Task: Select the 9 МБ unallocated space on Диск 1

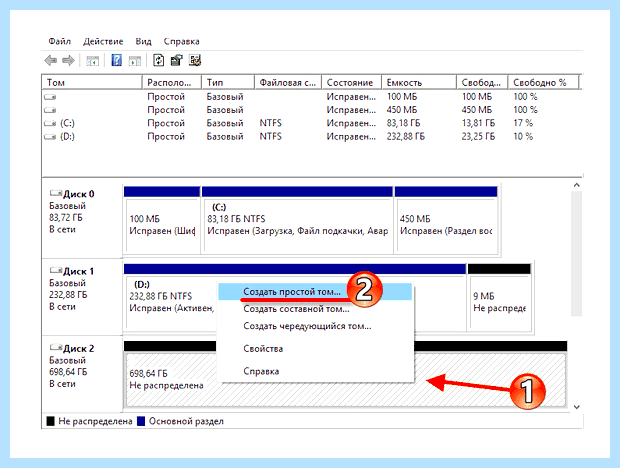Action: coord(499,297)
